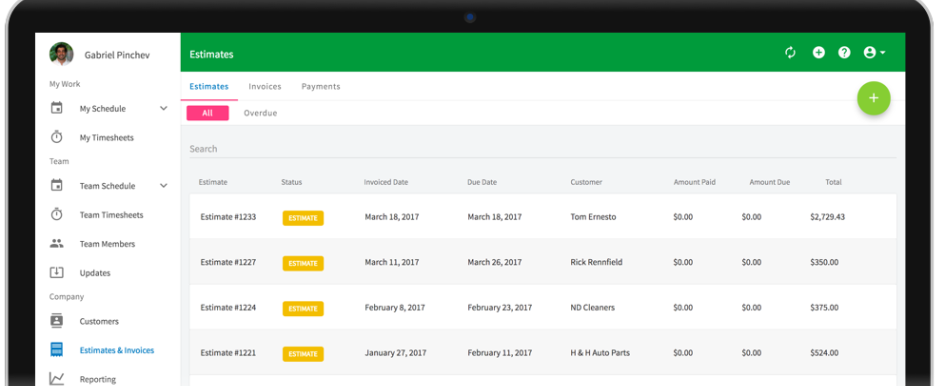
Task: Sort by Total column header
Action: [x=834, y=182]
